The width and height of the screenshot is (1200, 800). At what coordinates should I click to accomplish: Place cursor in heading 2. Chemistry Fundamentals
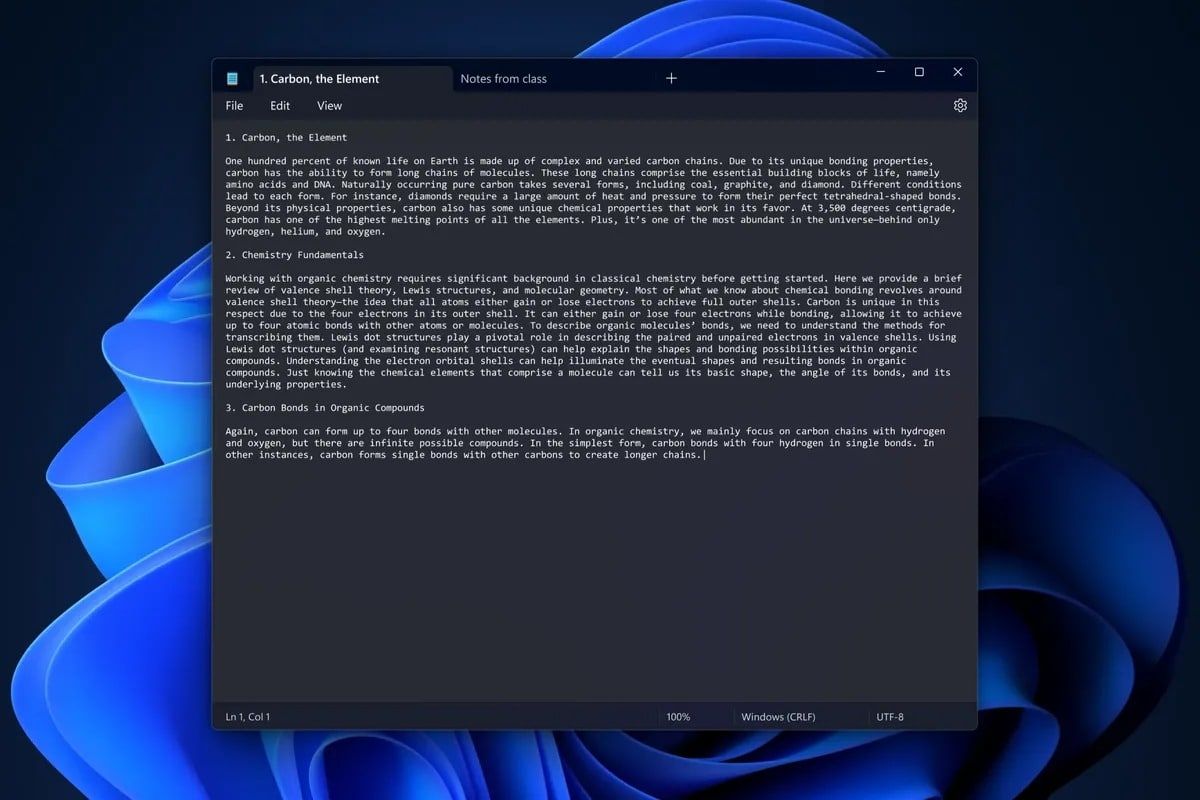[295, 255]
